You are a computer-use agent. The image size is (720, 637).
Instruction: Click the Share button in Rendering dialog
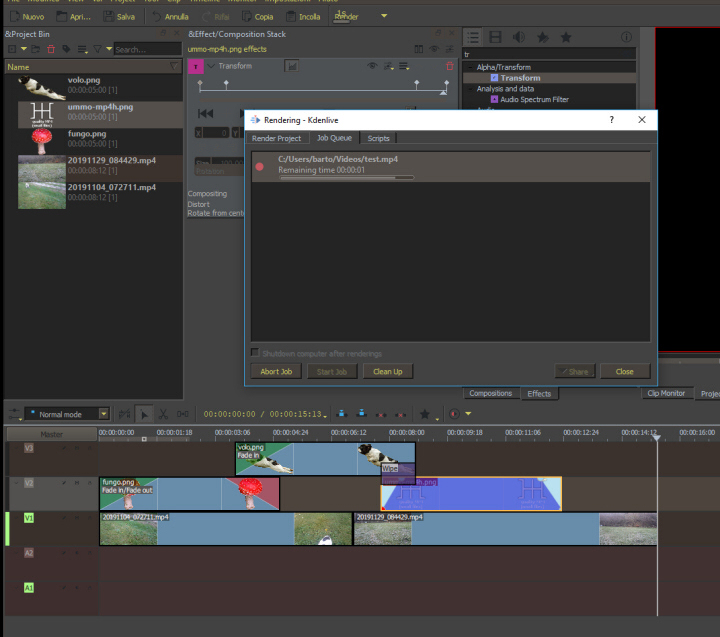click(574, 372)
